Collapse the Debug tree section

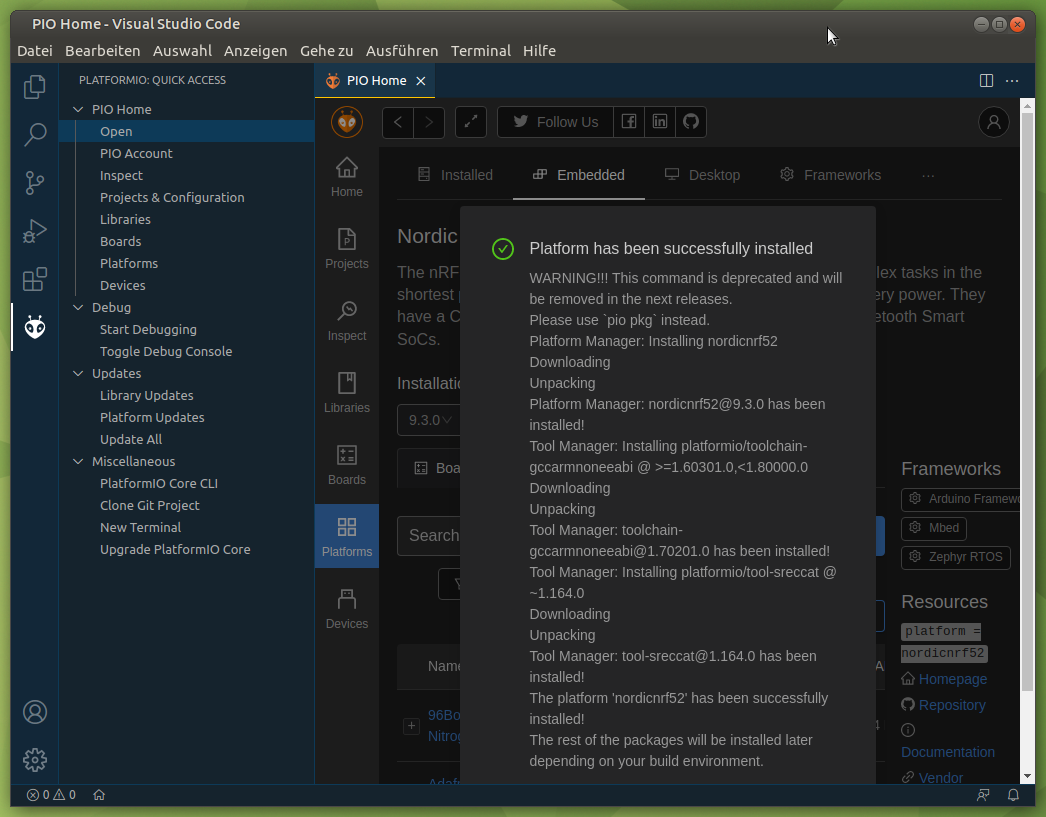pos(78,307)
